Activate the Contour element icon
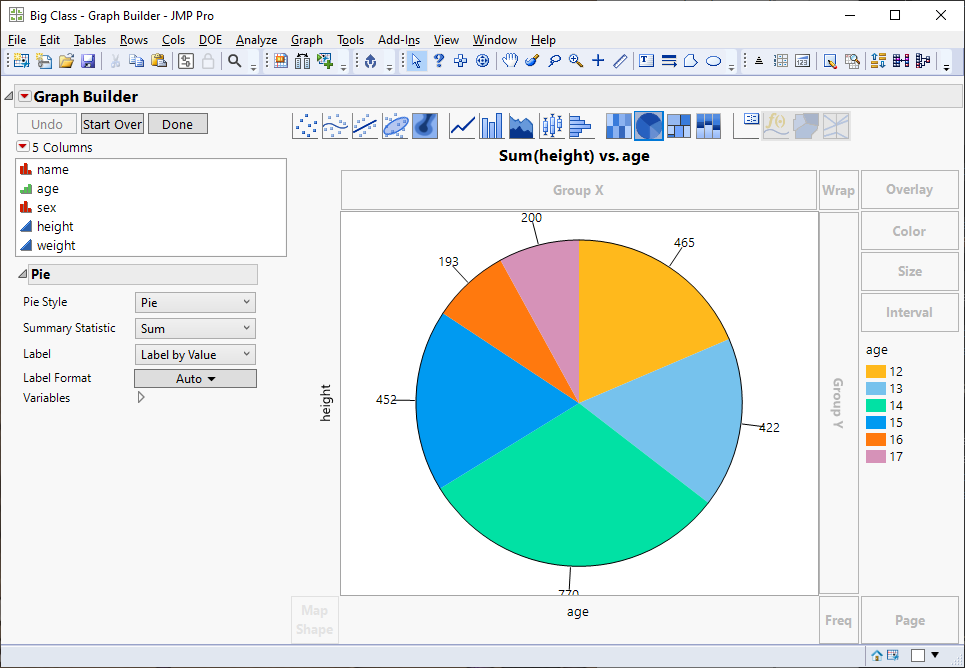Image resolution: width=965 pixels, height=668 pixels. (x=421, y=125)
